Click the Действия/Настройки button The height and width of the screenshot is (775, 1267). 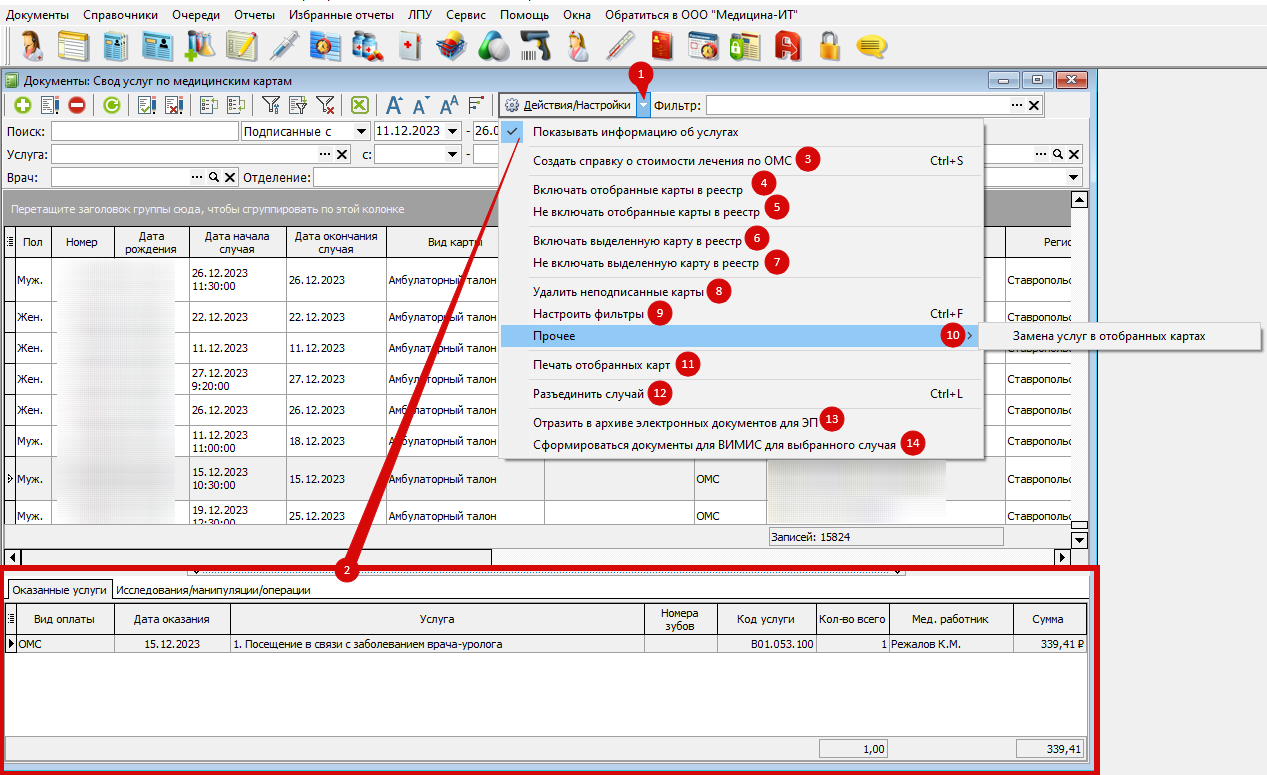pyautogui.click(x=568, y=105)
